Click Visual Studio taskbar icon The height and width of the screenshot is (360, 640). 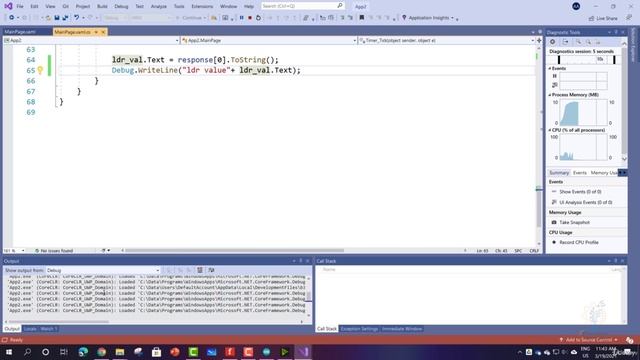pos(303,352)
